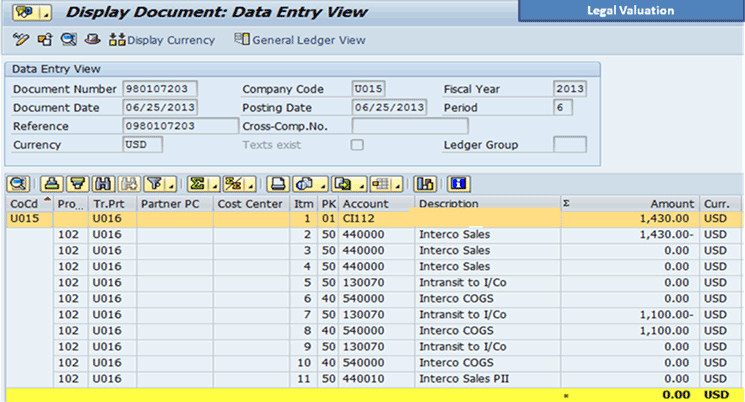Click the blue Information icon
745x402 pixels.
pyautogui.click(x=459, y=184)
